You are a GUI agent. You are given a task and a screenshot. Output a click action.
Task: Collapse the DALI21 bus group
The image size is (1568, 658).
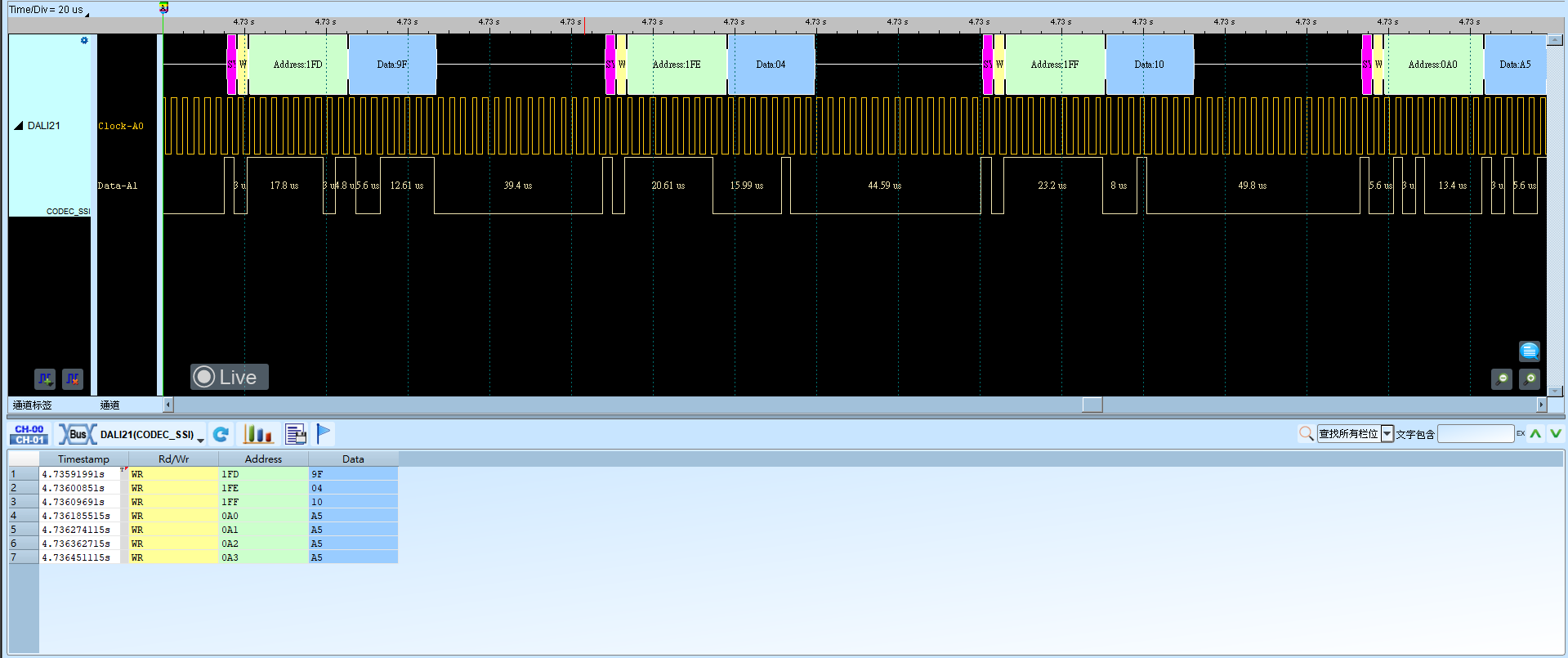point(18,126)
